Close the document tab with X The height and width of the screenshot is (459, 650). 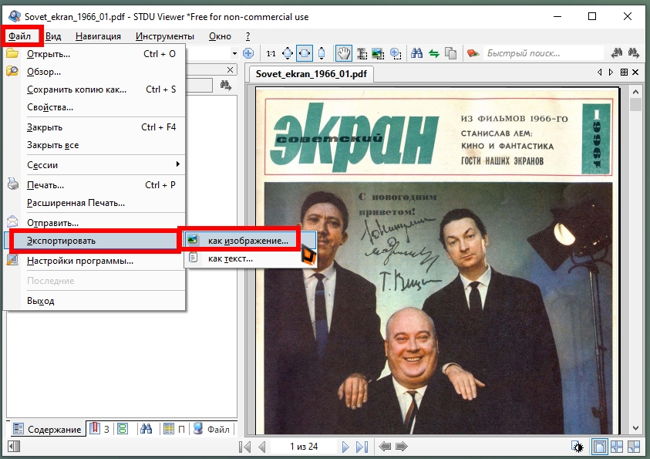pyautogui.click(x=635, y=72)
